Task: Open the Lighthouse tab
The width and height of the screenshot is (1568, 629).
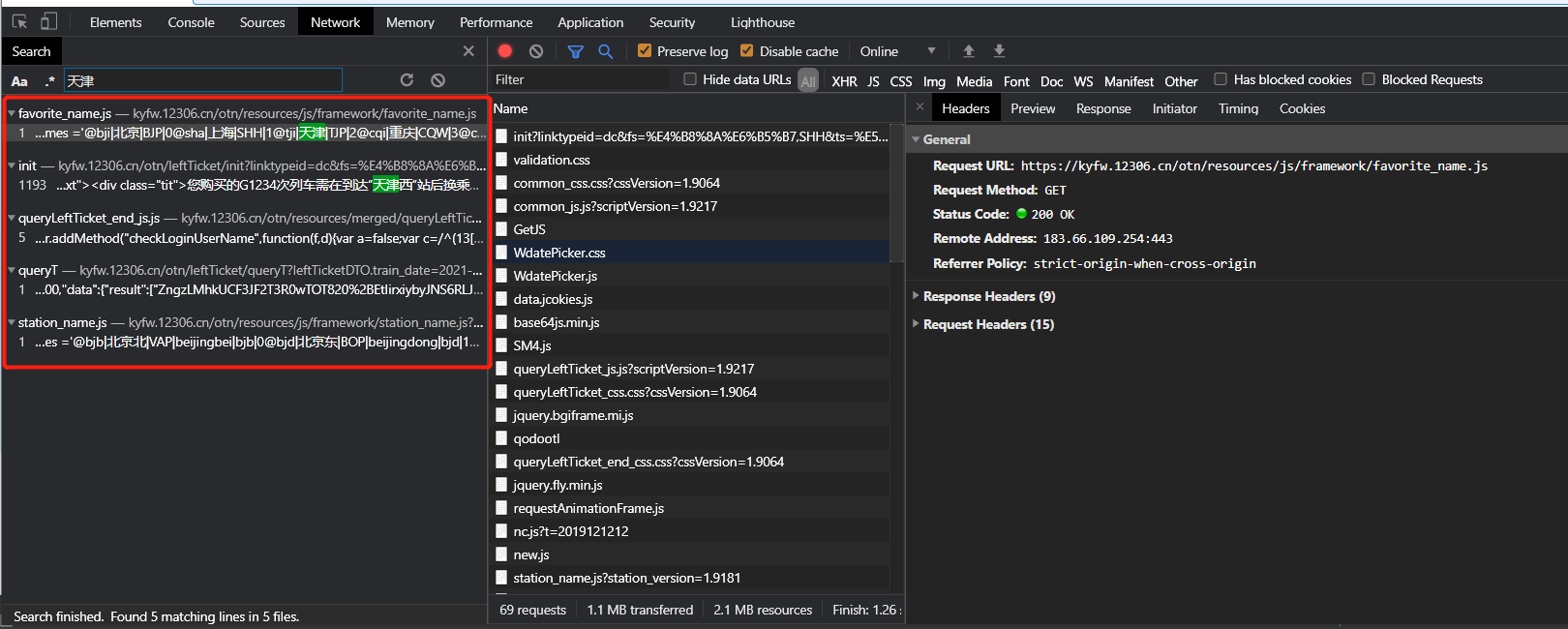Action: point(763,22)
